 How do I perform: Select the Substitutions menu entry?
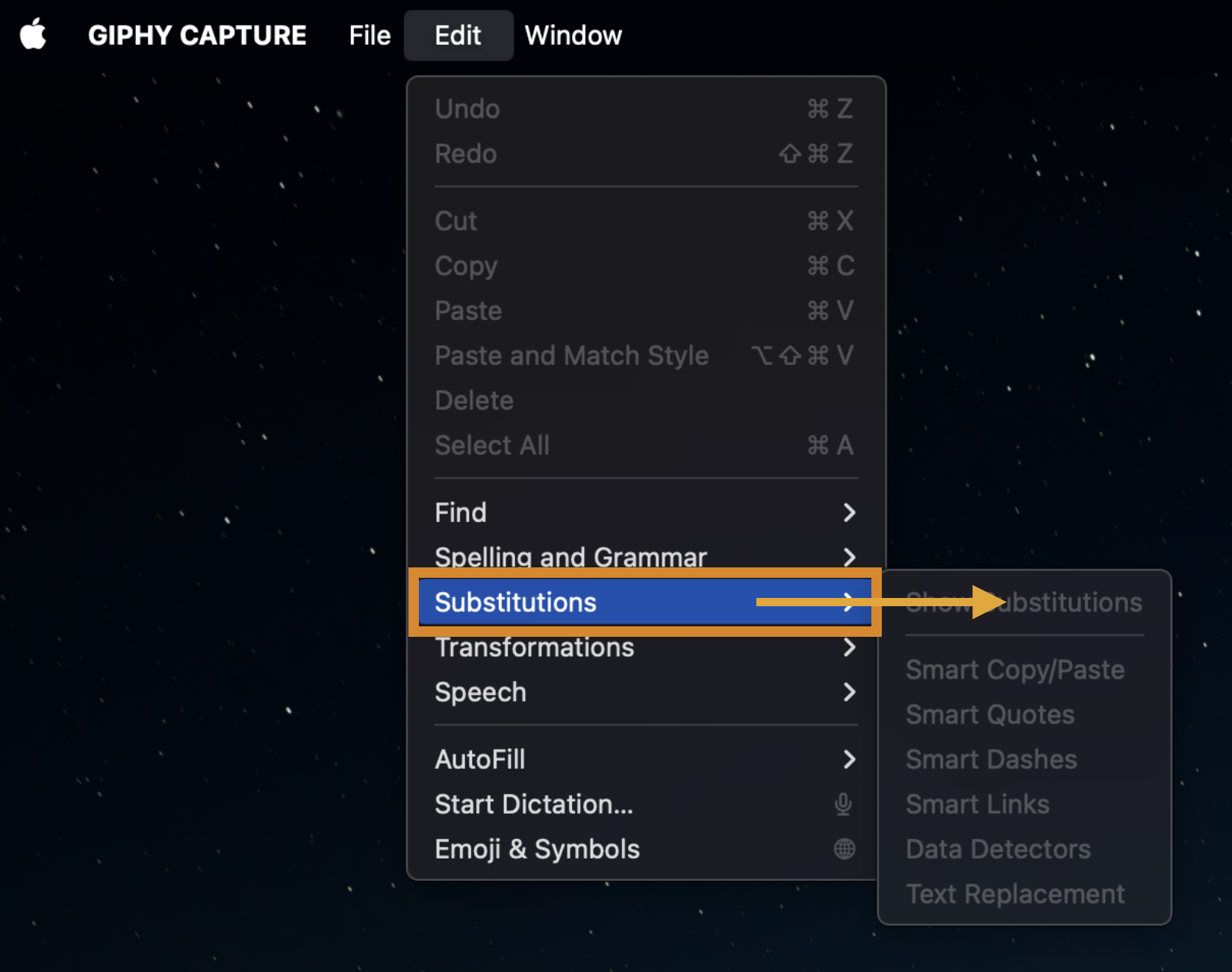pyautogui.click(x=645, y=602)
